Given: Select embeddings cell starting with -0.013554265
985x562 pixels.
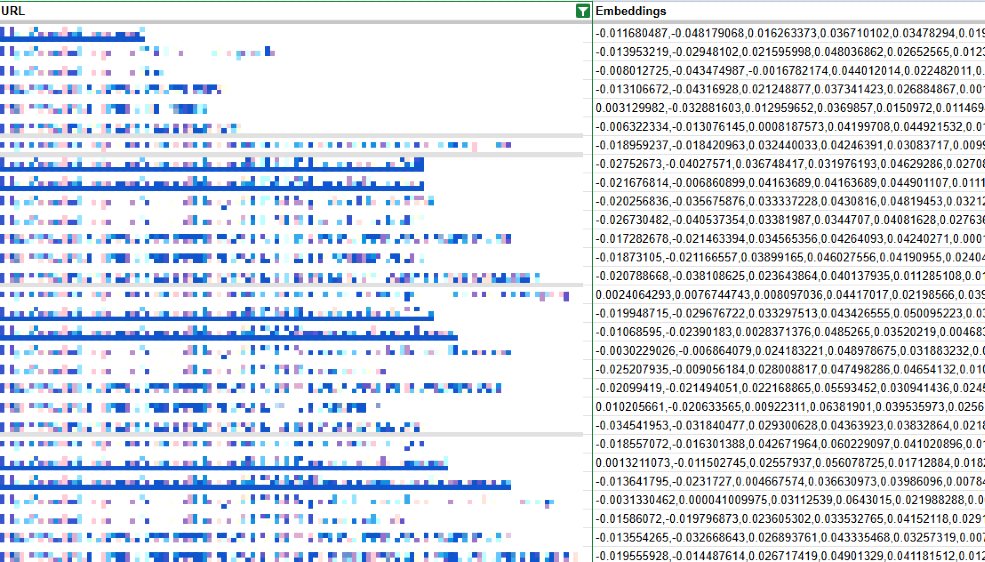Looking at the screenshot, I should pos(789,538).
